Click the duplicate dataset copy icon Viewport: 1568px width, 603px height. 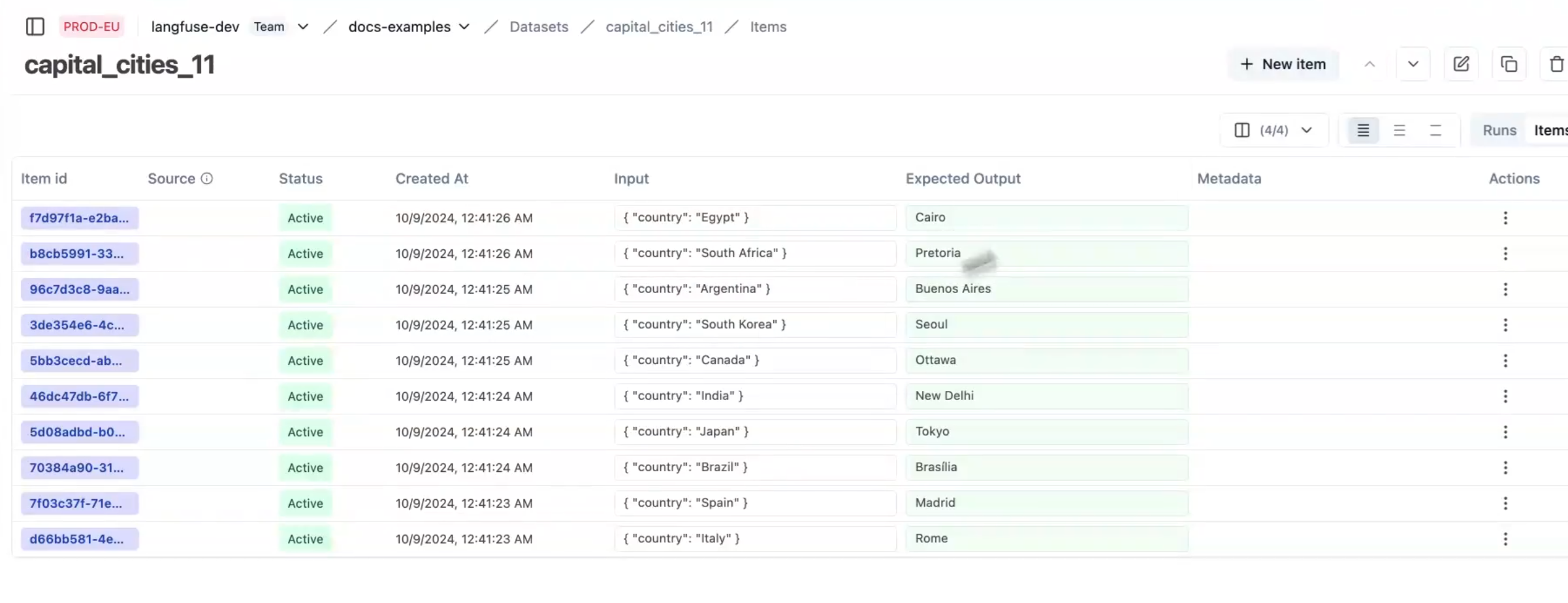tap(1509, 65)
